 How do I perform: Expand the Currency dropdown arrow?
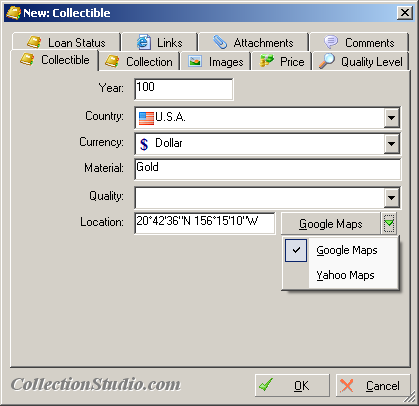(x=391, y=143)
